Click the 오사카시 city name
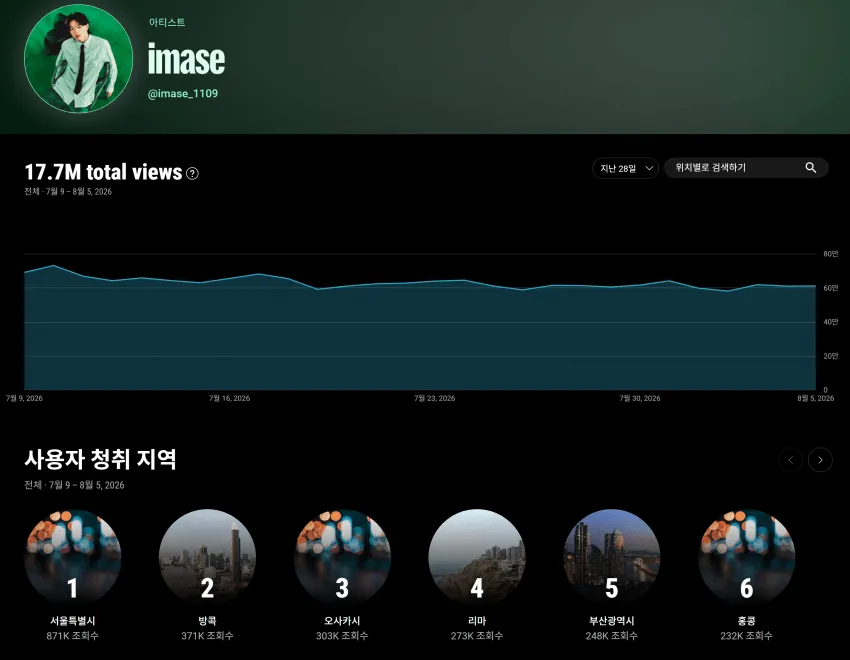The image size is (850, 660). pos(342,621)
